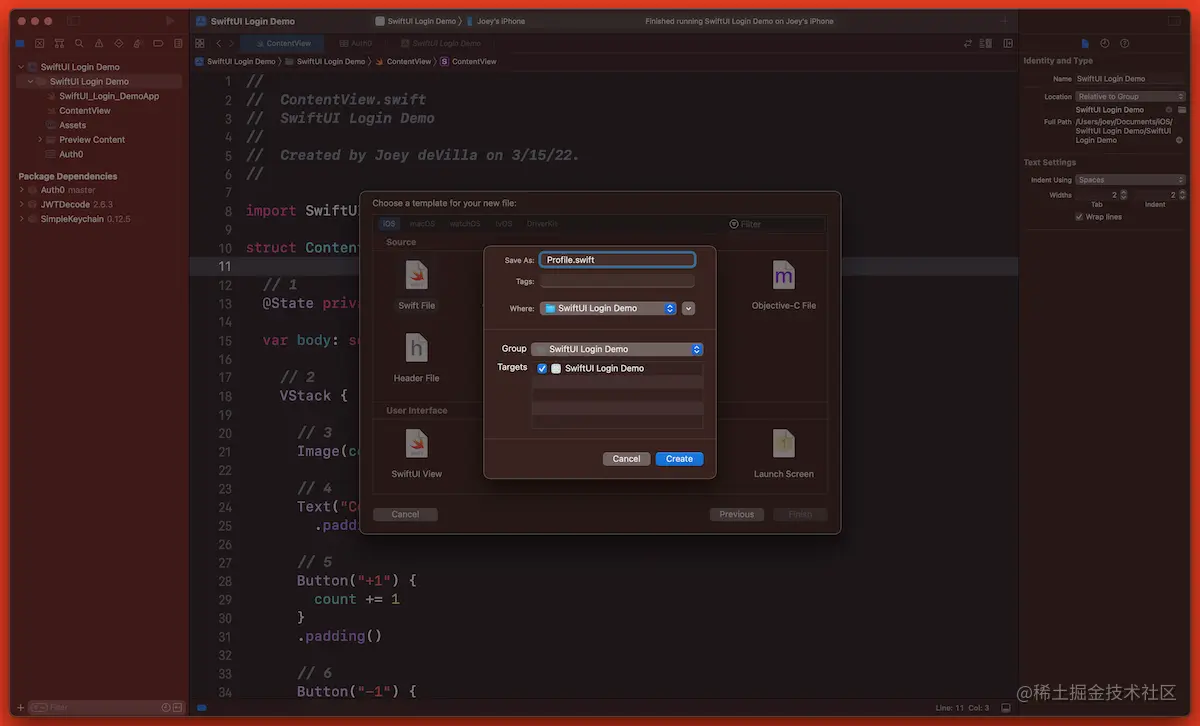
Task: Toggle the Wrap lines checkbox
Action: pos(1079,216)
